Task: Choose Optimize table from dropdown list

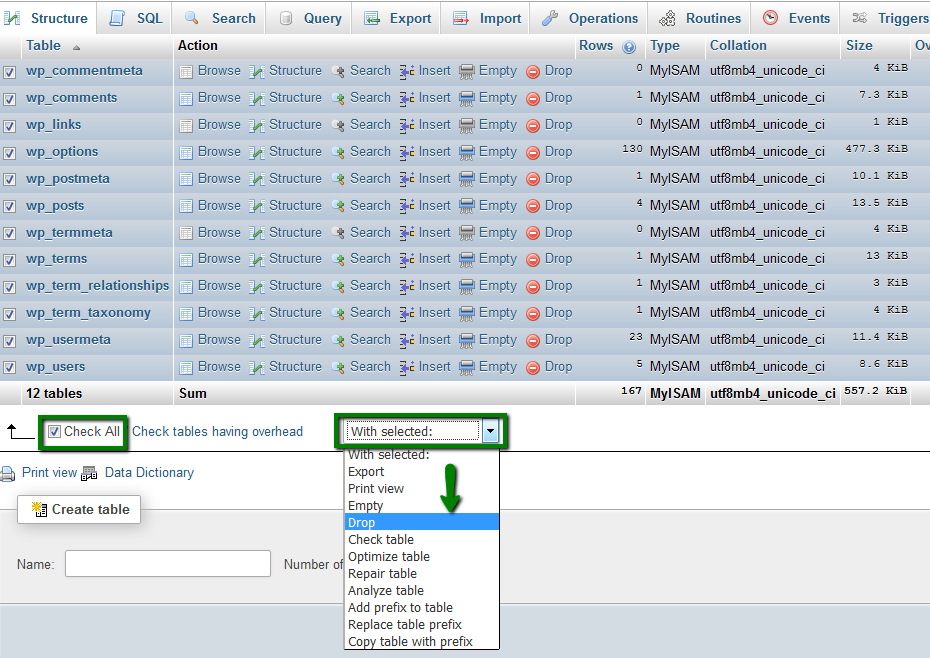Action: tap(422, 557)
